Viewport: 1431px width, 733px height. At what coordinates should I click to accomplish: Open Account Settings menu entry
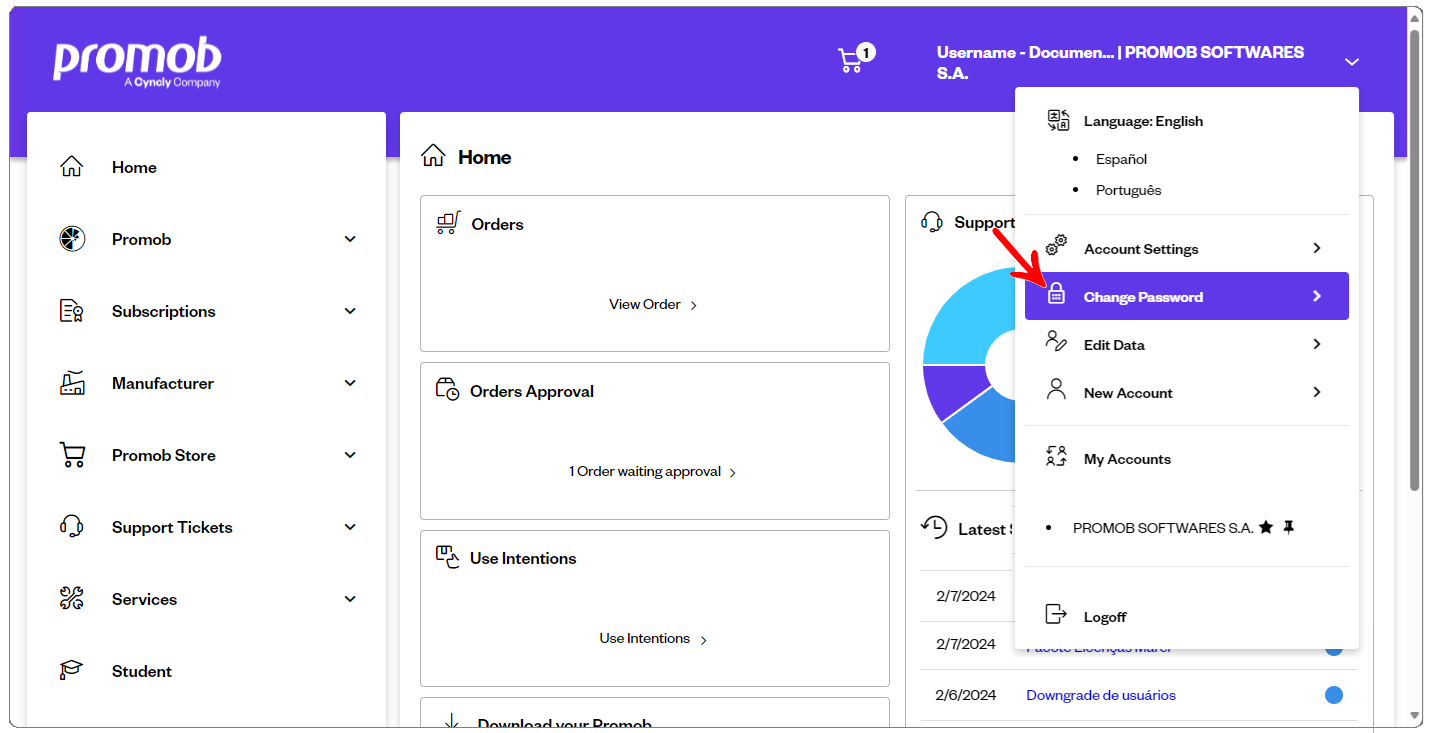pos(1187,248)
